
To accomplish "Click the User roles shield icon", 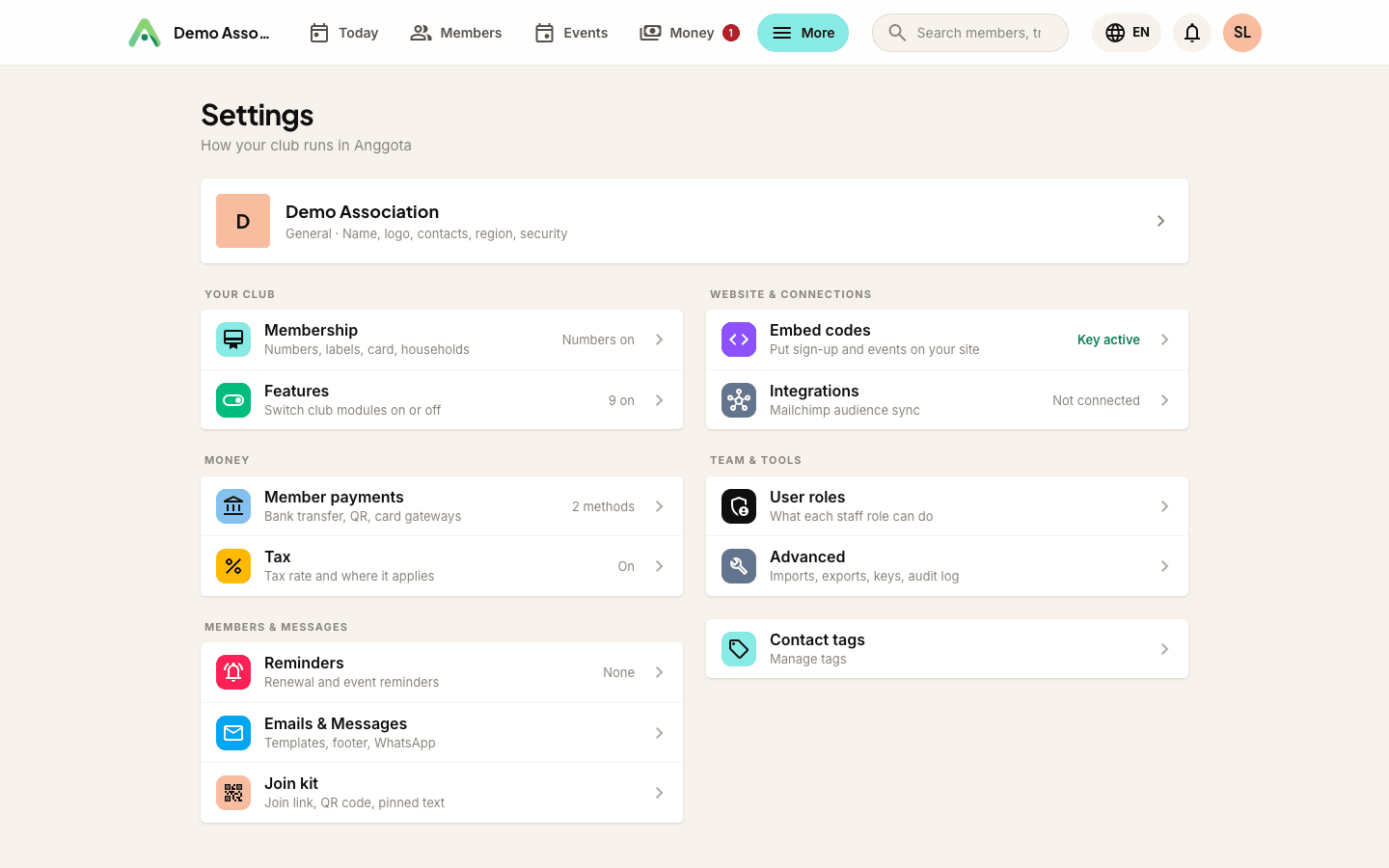I will [x=739, y=506].
